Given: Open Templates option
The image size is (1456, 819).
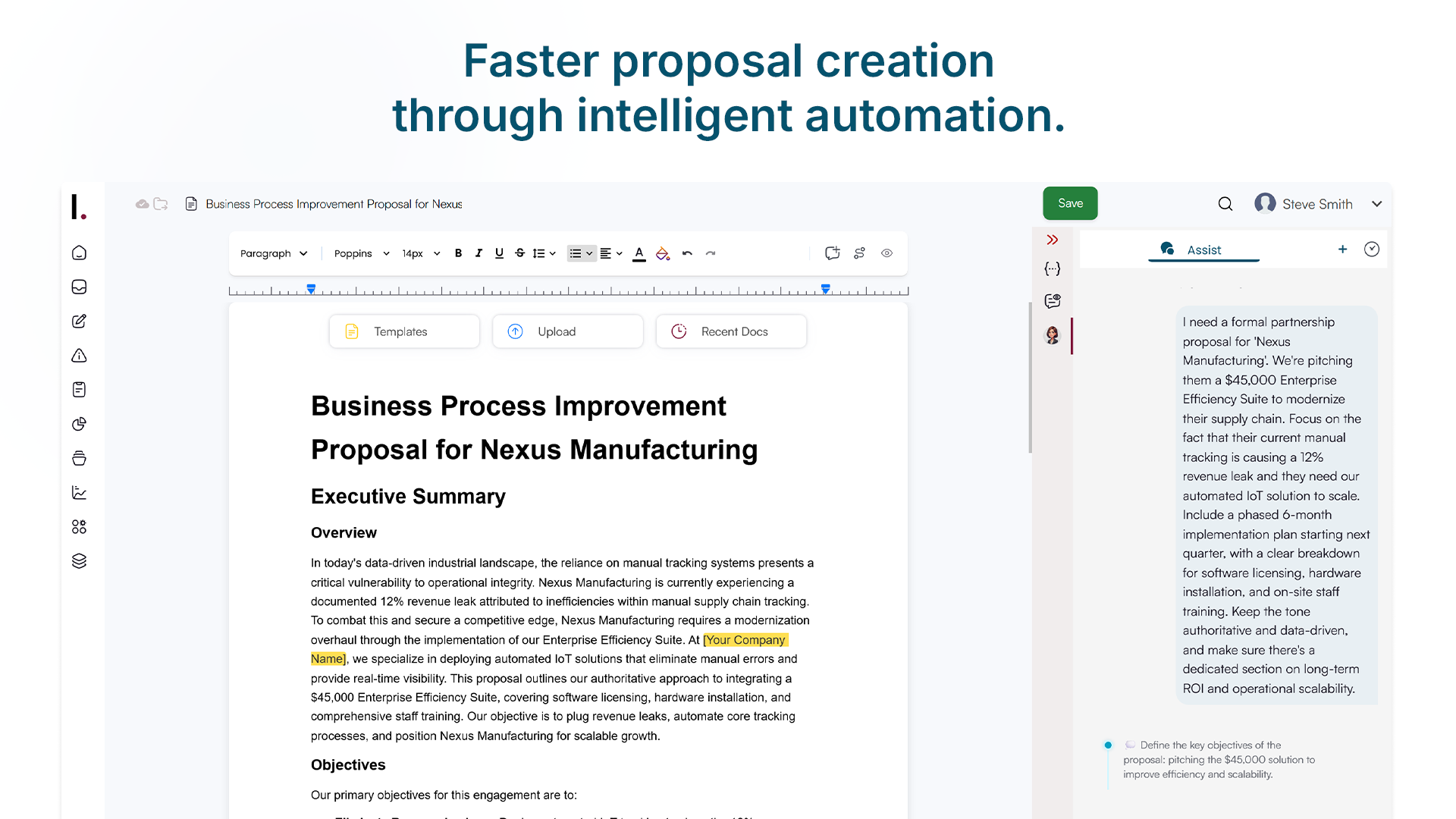Looking at the screenshot, I should pos(404,331).
